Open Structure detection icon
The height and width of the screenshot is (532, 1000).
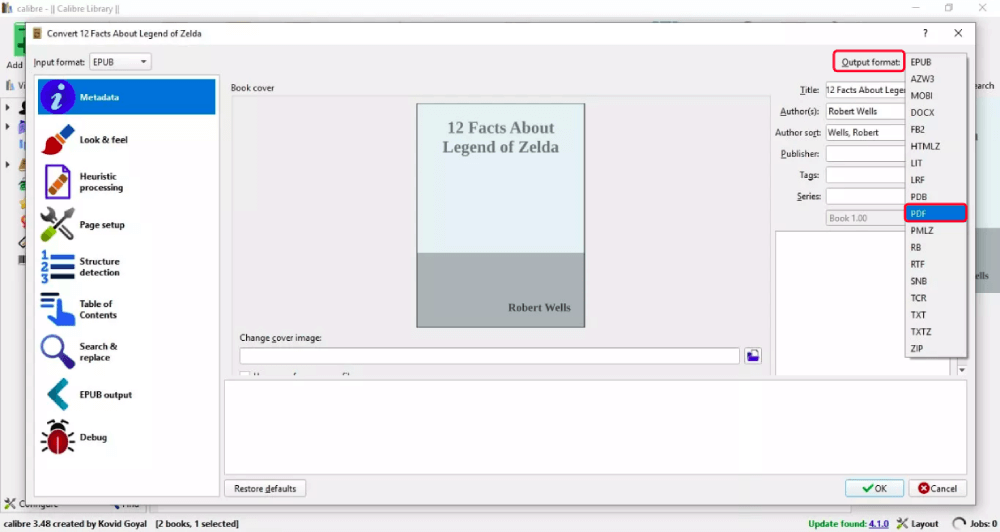point(58,267)
